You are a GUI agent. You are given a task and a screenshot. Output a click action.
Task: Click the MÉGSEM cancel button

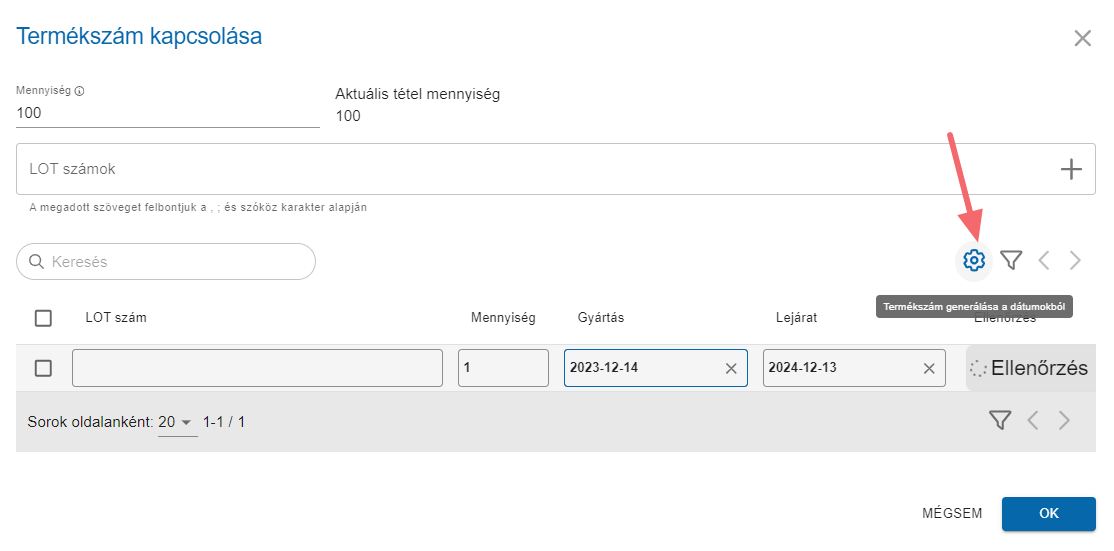(x=952, y=513)
